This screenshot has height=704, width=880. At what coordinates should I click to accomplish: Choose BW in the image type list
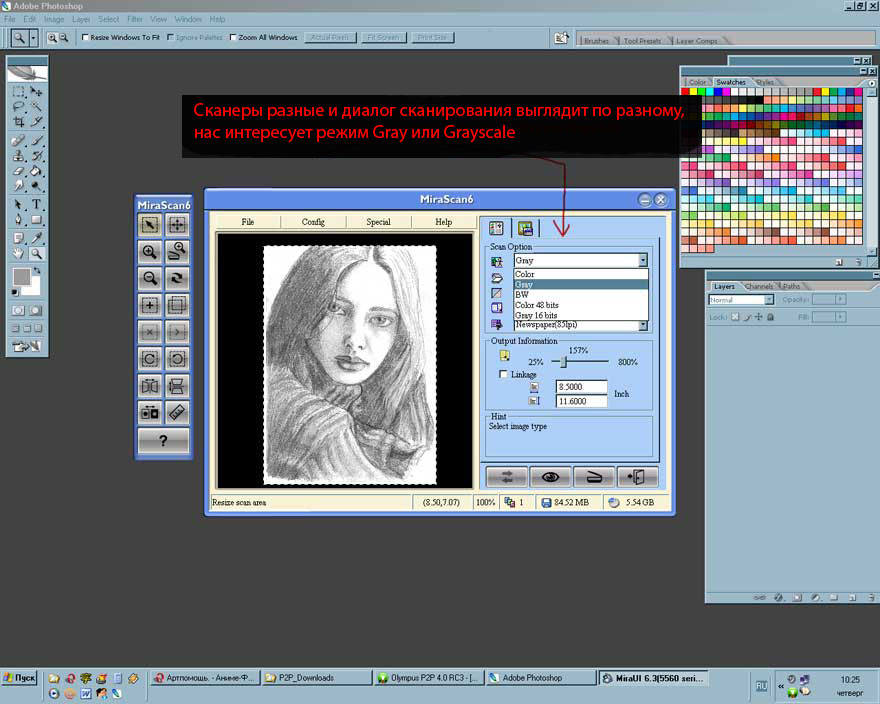tap(581, 295)
